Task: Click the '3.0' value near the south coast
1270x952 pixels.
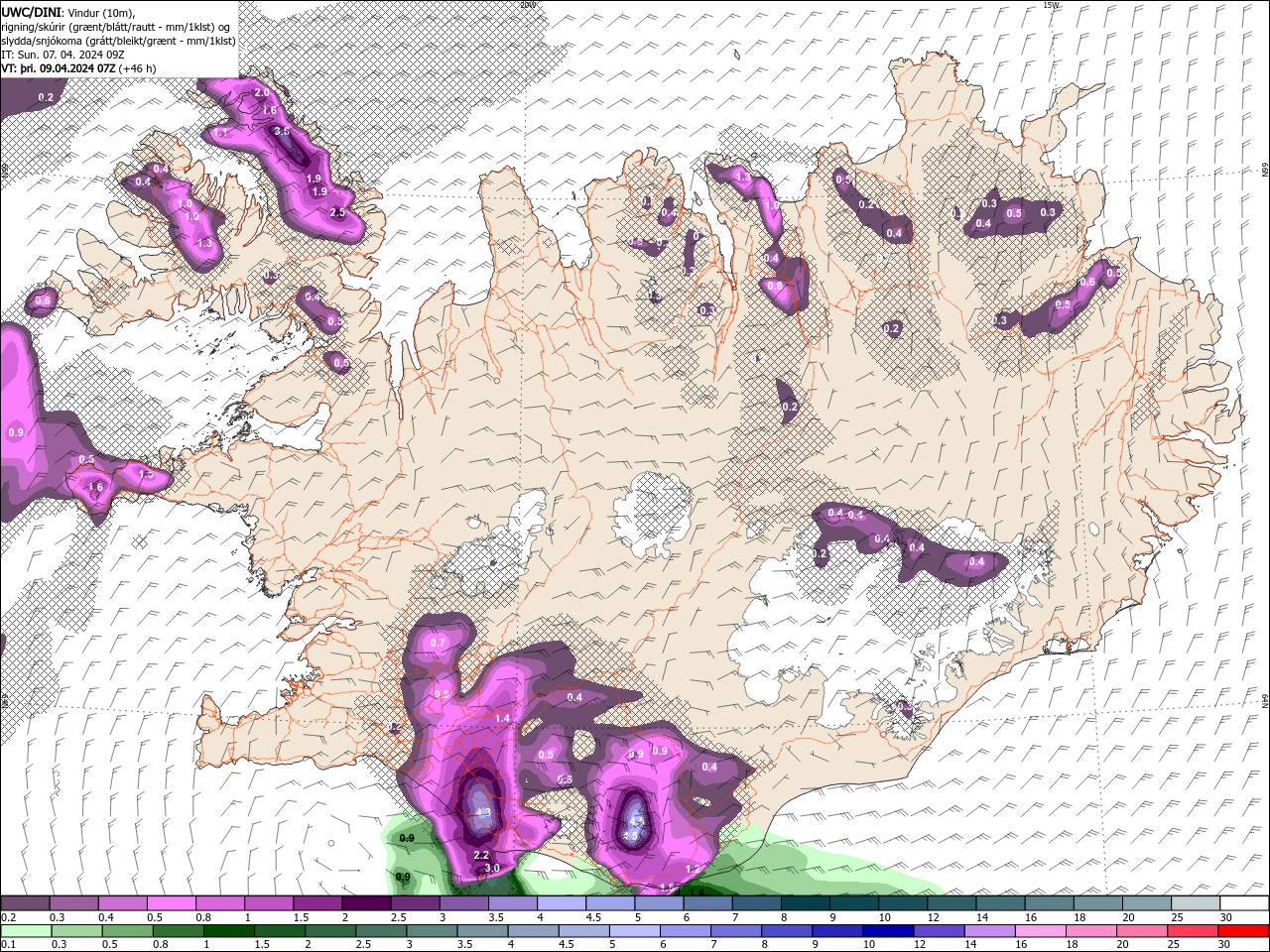Action: pyautogui.click(x=492, y=869)
